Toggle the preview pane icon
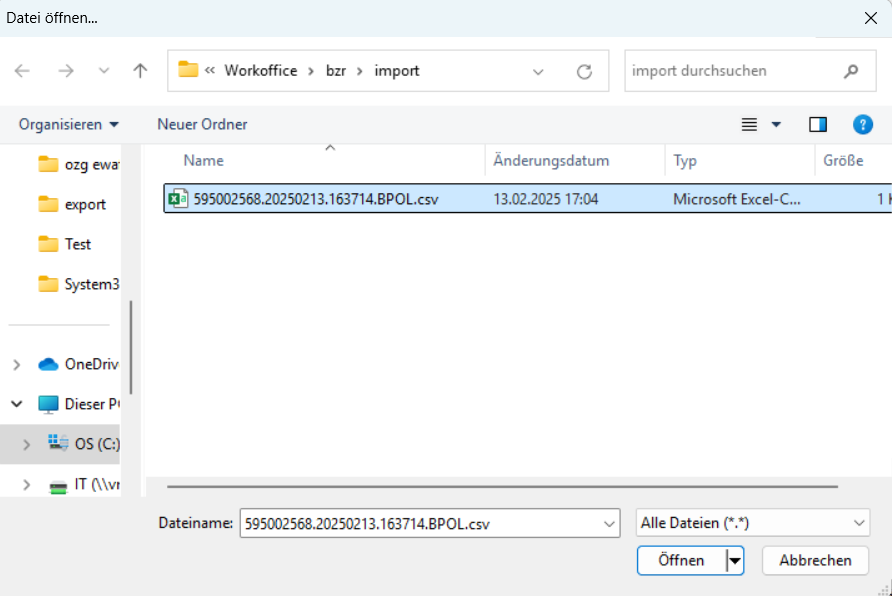Screen dimensions: 892x596 [x=818, y=124]
